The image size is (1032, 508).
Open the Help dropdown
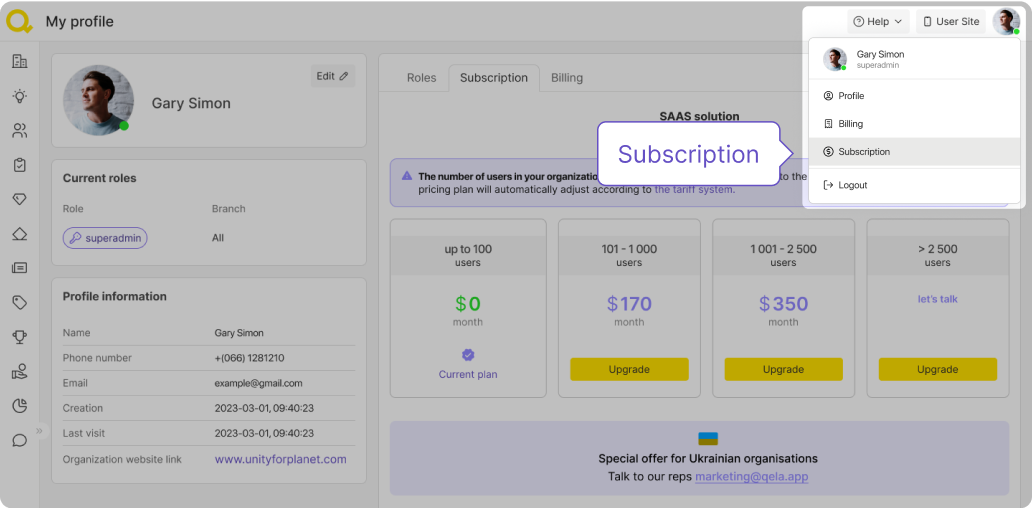click(x=878, y=21)
